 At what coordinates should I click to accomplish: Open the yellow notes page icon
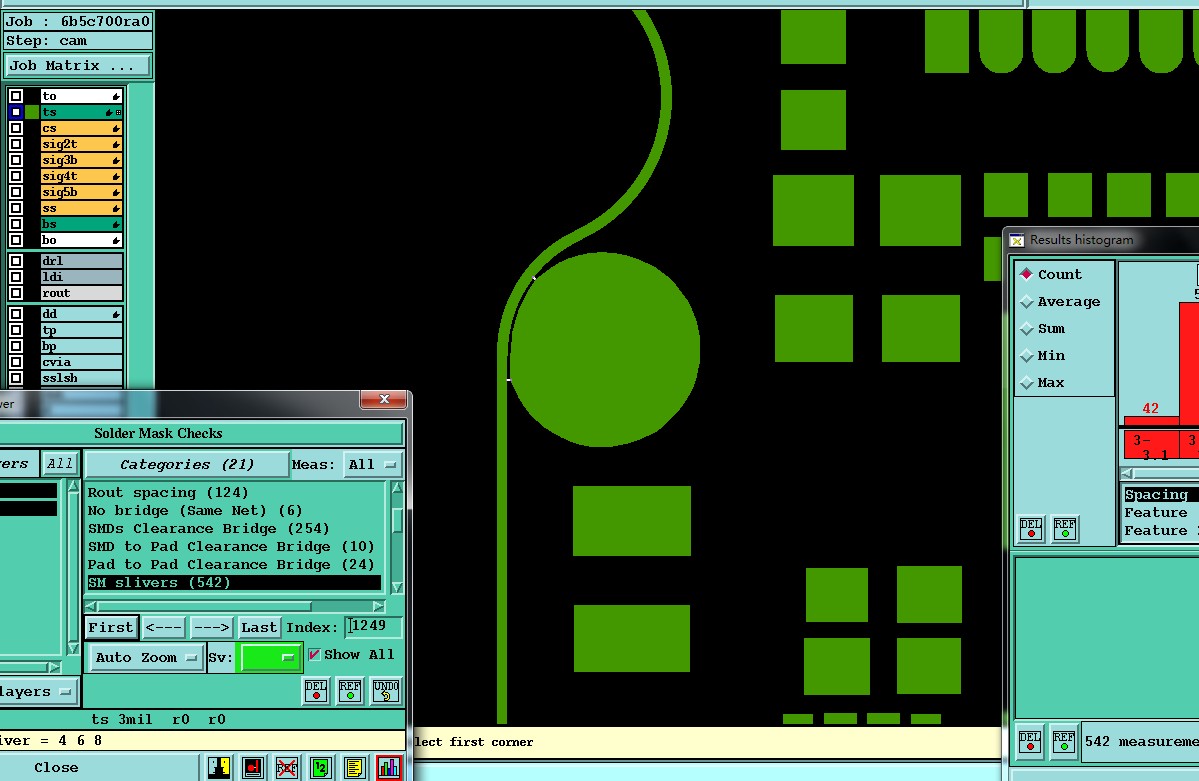pos(355,767)
